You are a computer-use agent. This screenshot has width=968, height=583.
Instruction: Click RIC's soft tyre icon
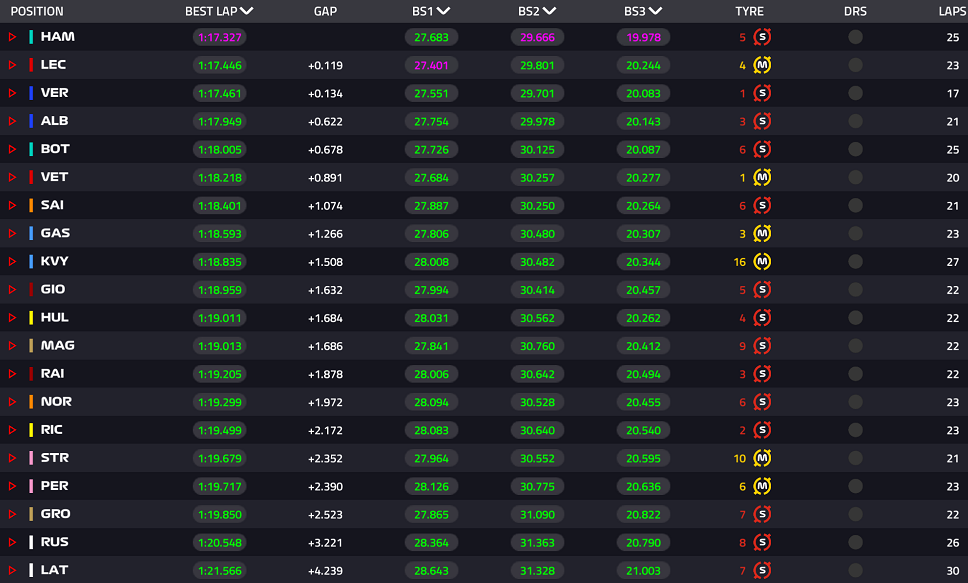762,430
